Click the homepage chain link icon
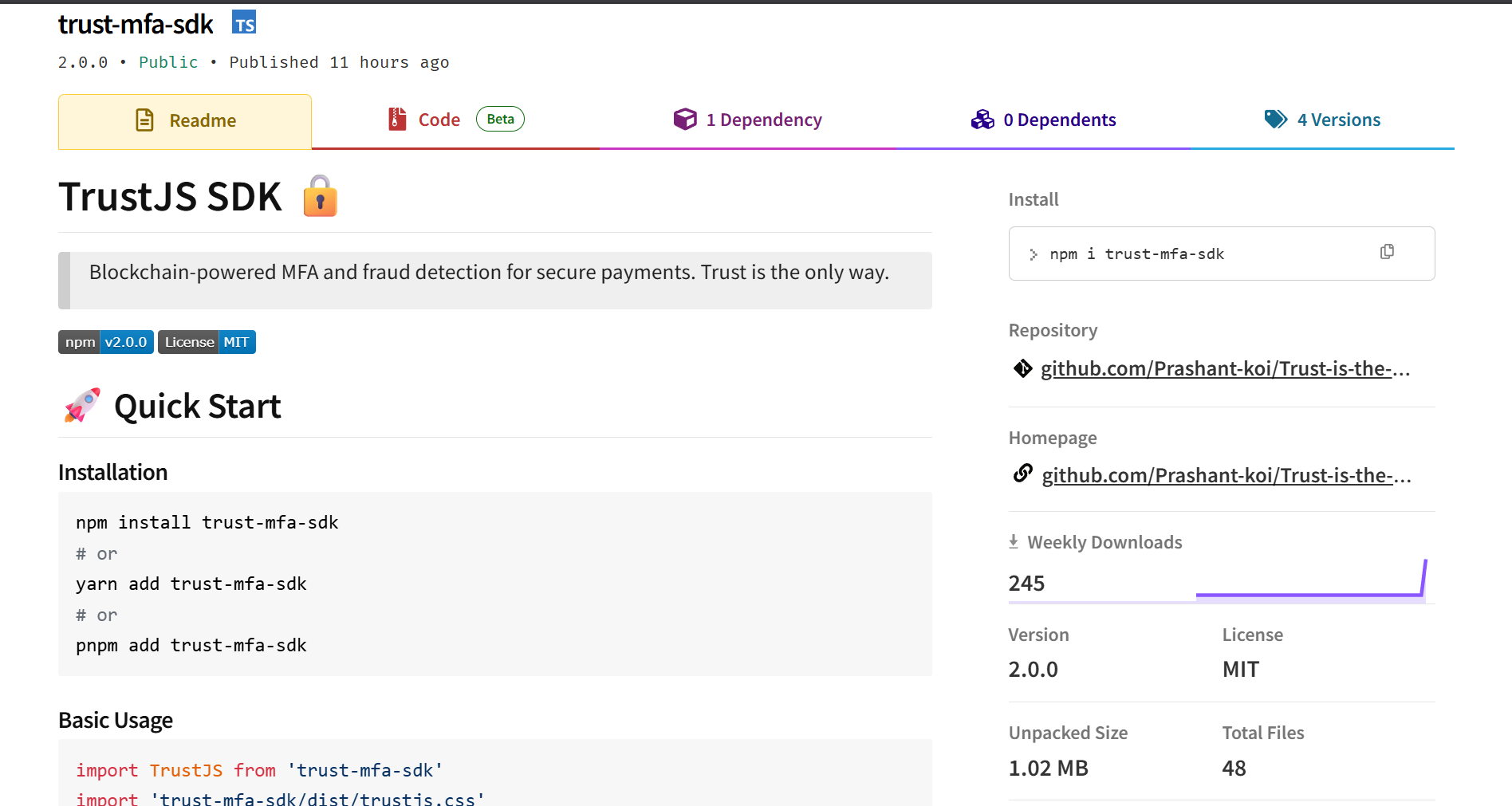The width and height of the screenshot is (1512, 806). coord(1023,474)
